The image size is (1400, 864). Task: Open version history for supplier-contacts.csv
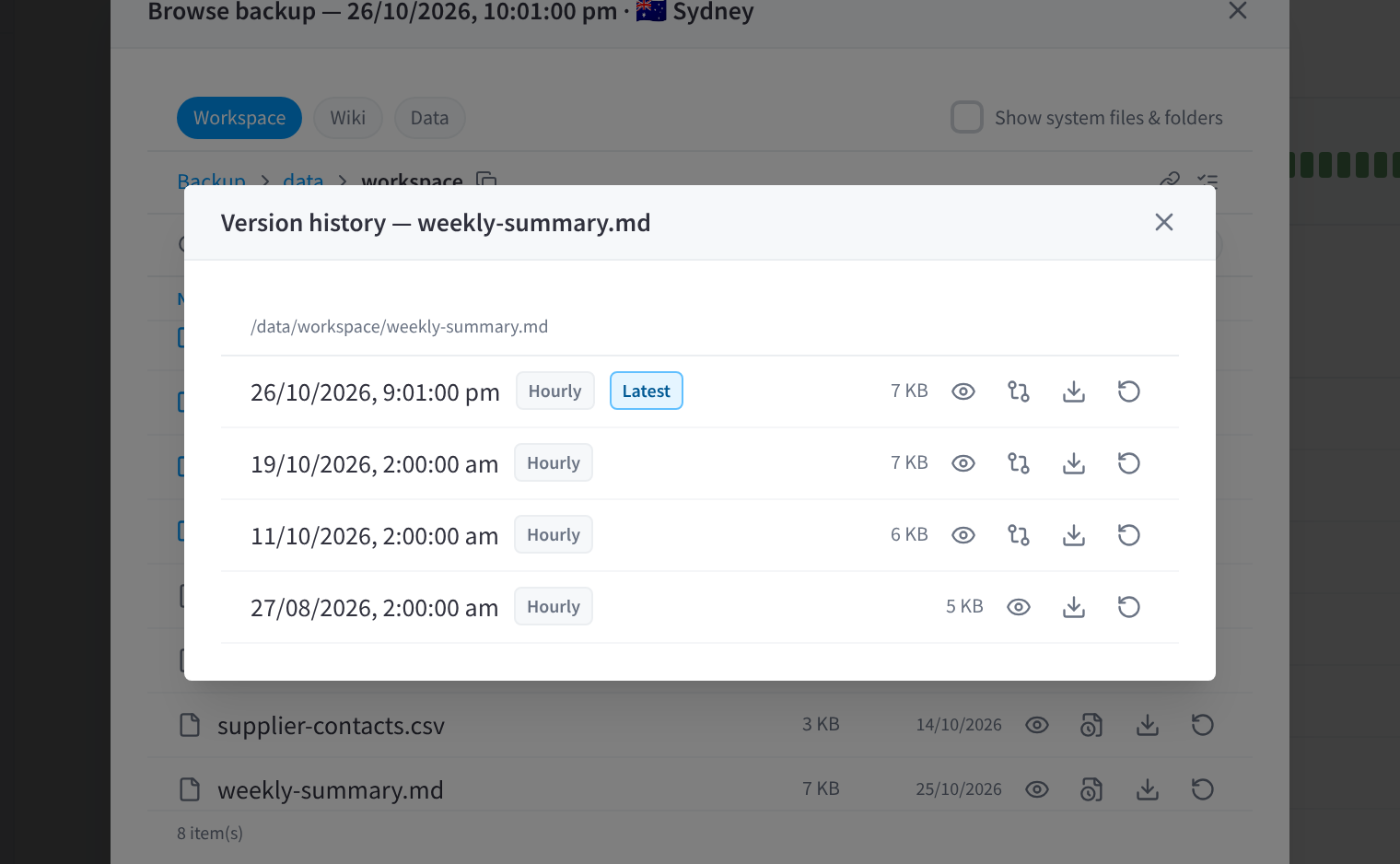pos(1091,725)
